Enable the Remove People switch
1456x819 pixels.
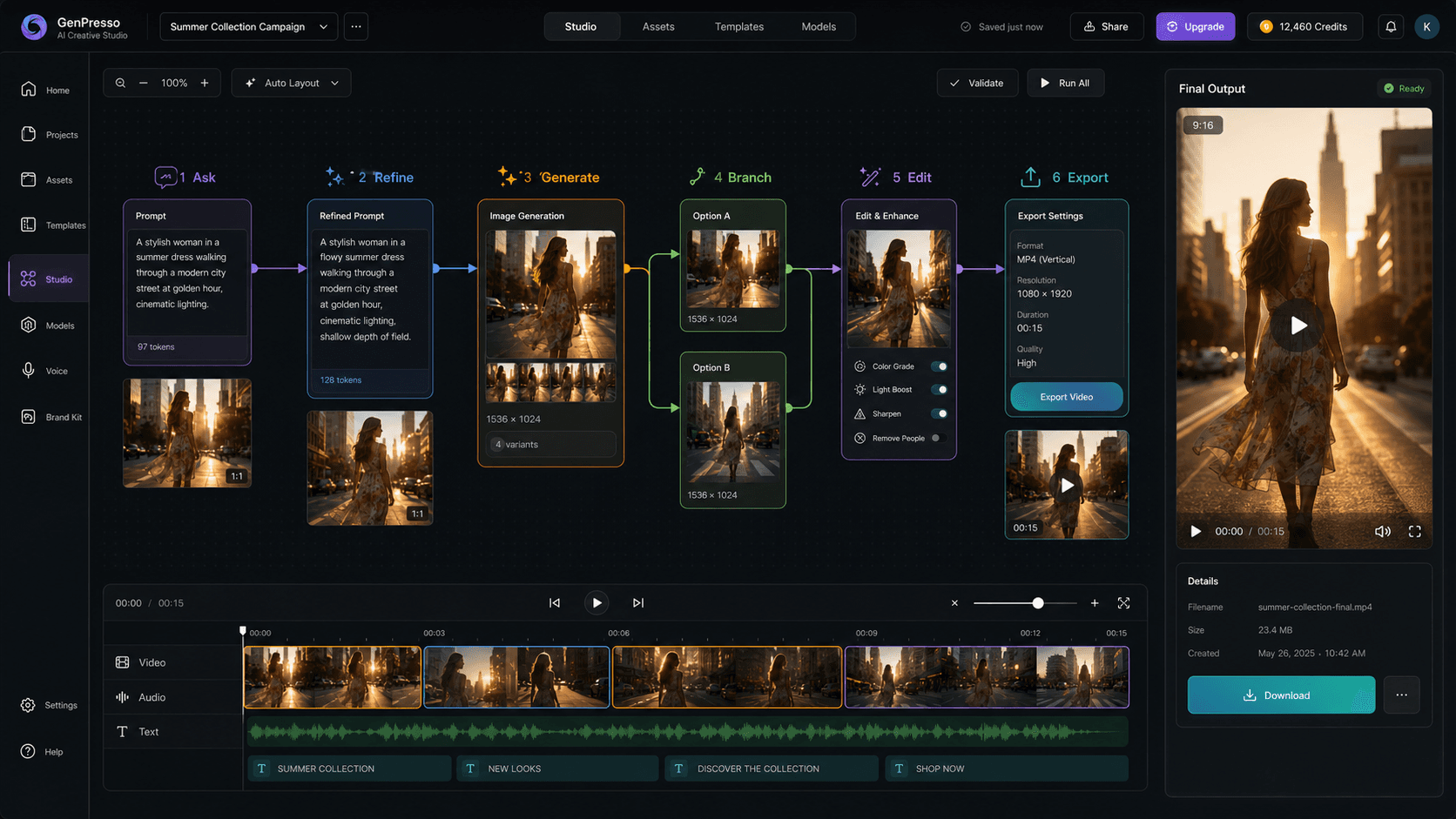click(939, 438)
